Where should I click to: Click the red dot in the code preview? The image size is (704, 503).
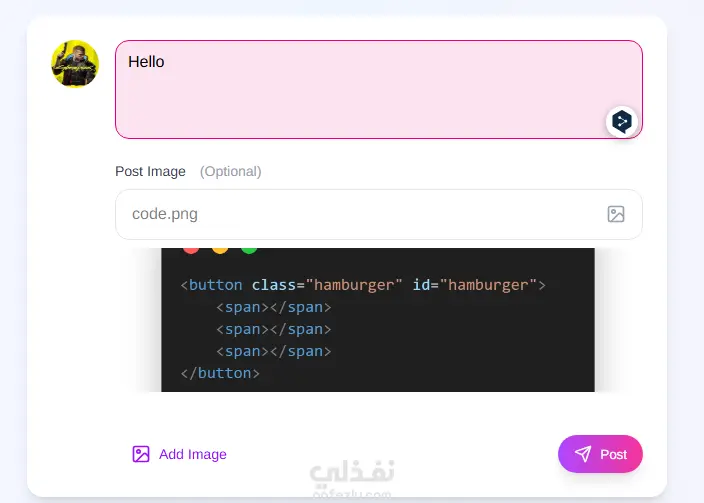[x=191, y=248]
